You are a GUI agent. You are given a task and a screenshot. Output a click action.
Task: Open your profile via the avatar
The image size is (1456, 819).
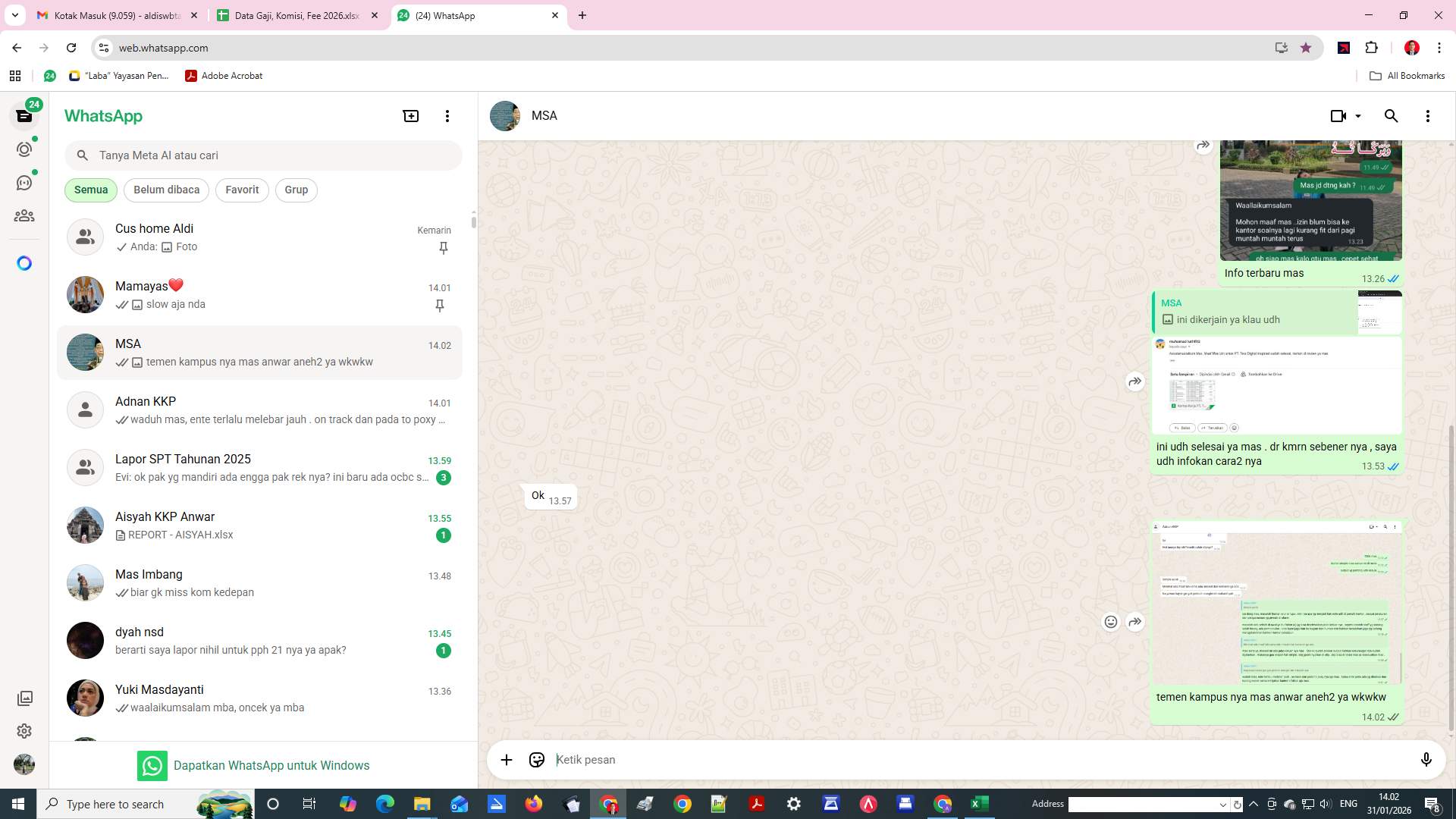24,764
